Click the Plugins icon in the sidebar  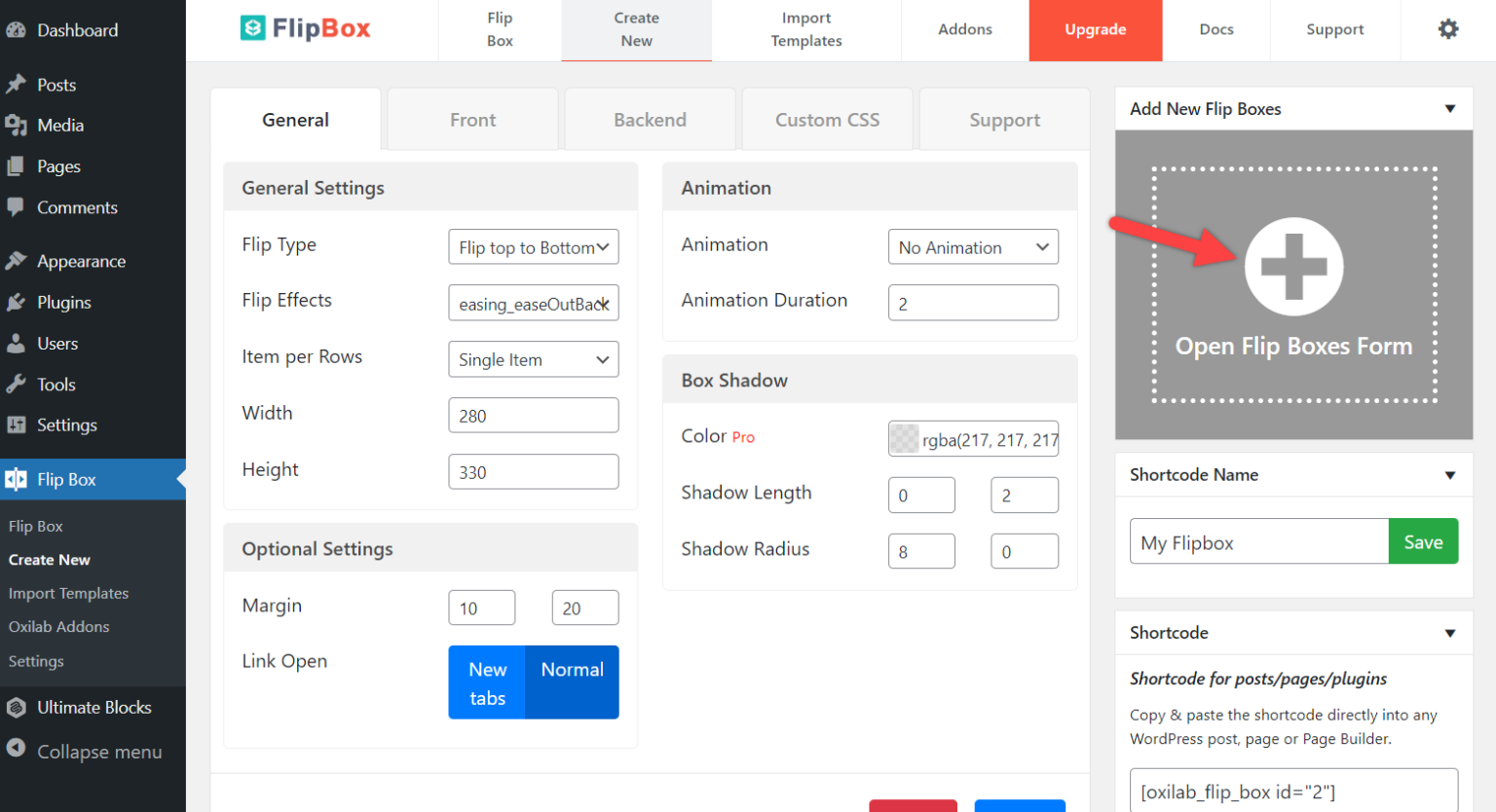click(x=17, y=302)
